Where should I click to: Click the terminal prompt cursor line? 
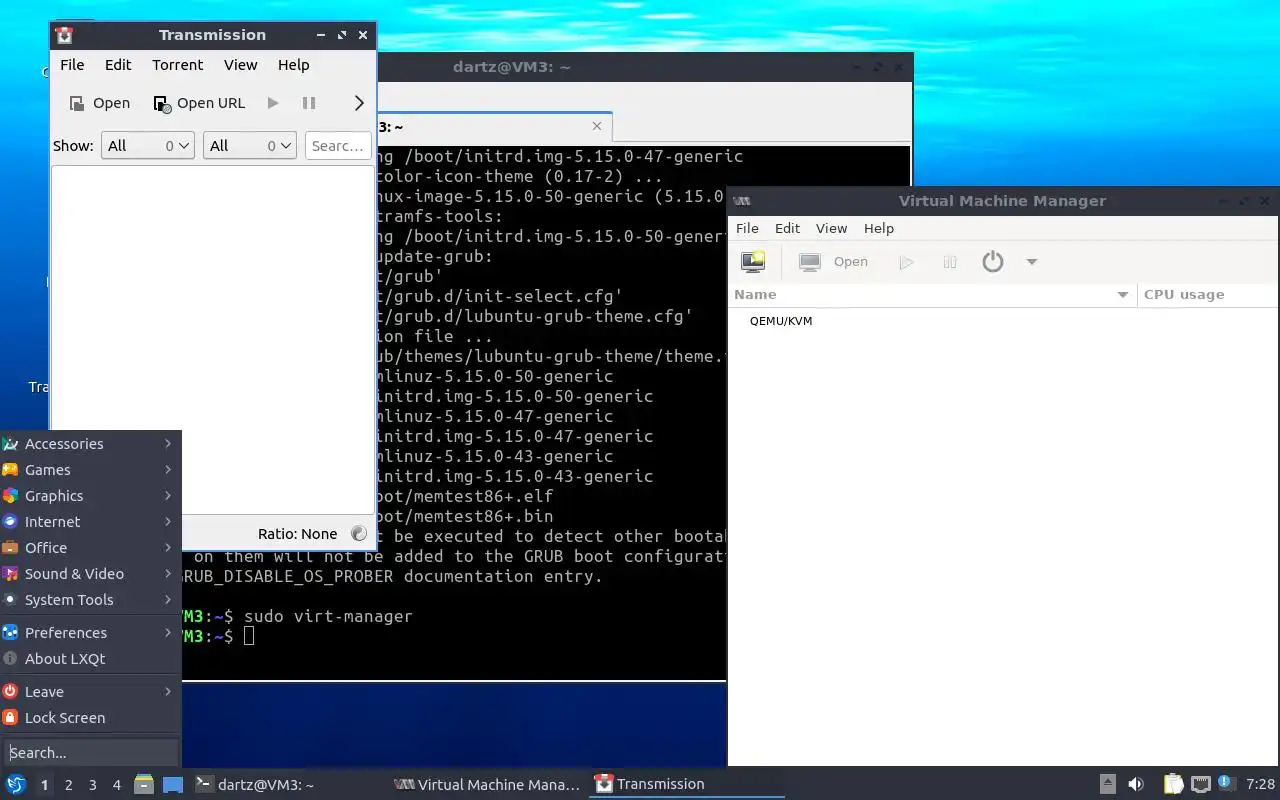click(x=249, y=636)
